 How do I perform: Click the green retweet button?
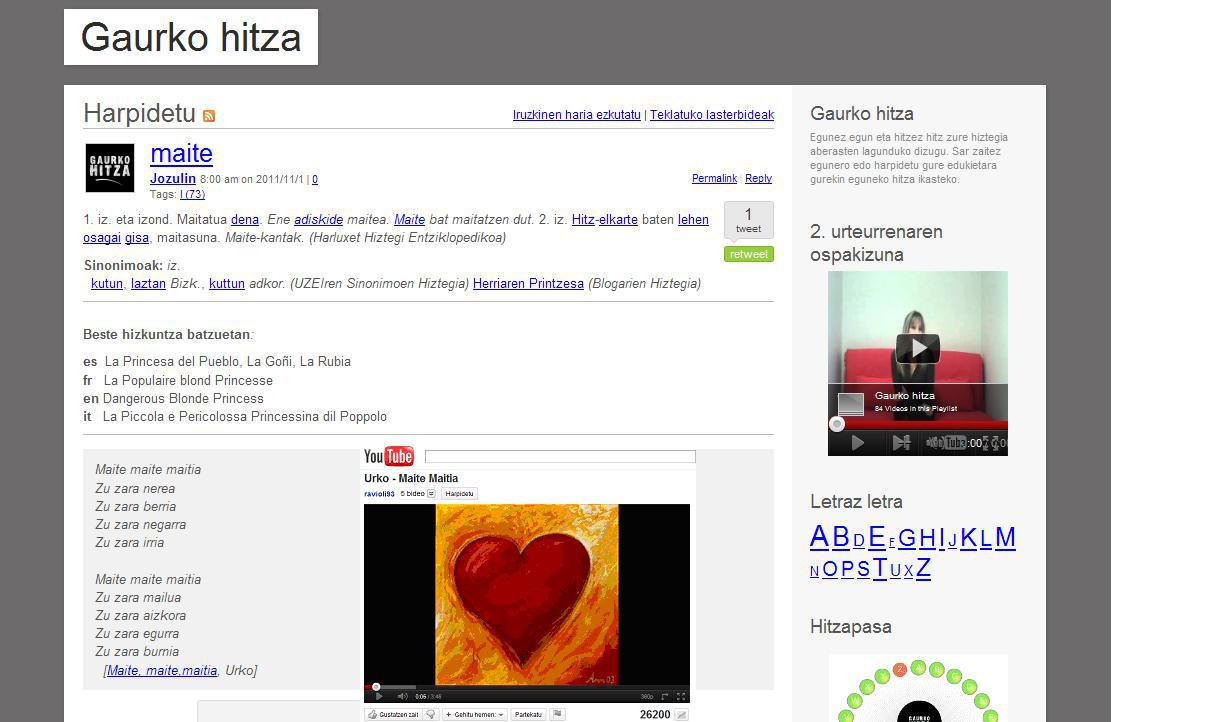pos(748,254)
